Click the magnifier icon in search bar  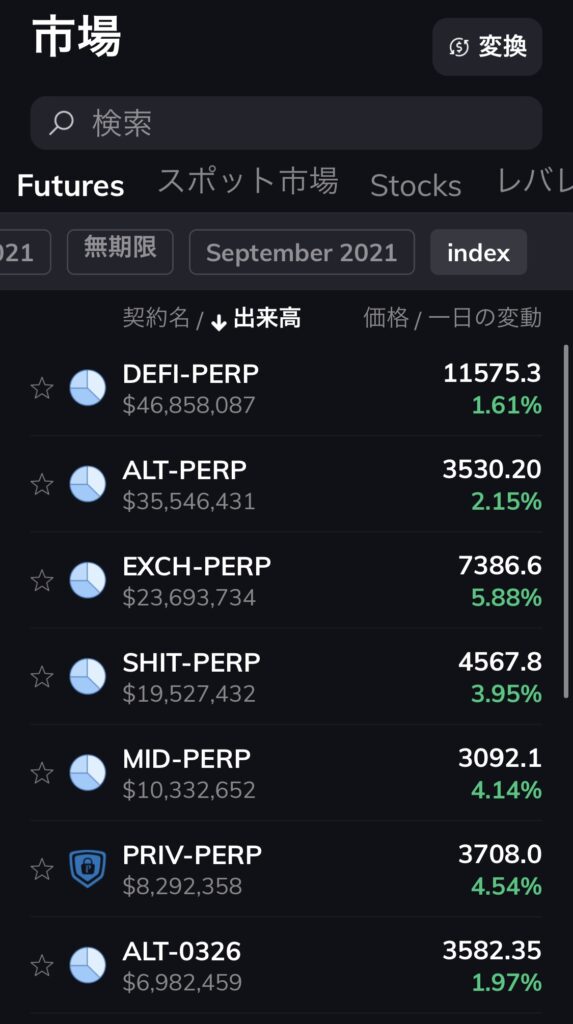[61, 123]
